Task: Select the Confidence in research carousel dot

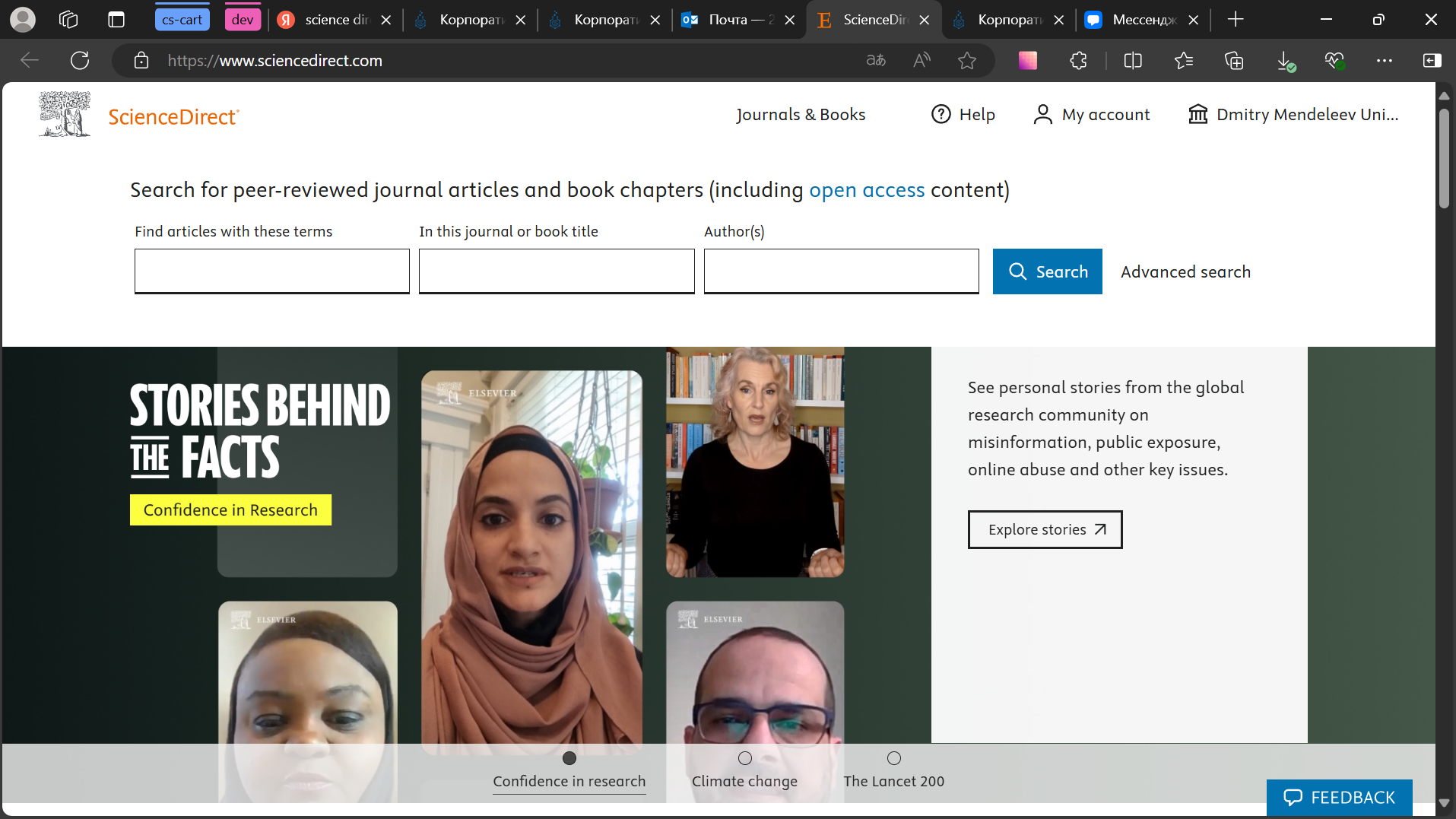Action: tap(569, 758)
